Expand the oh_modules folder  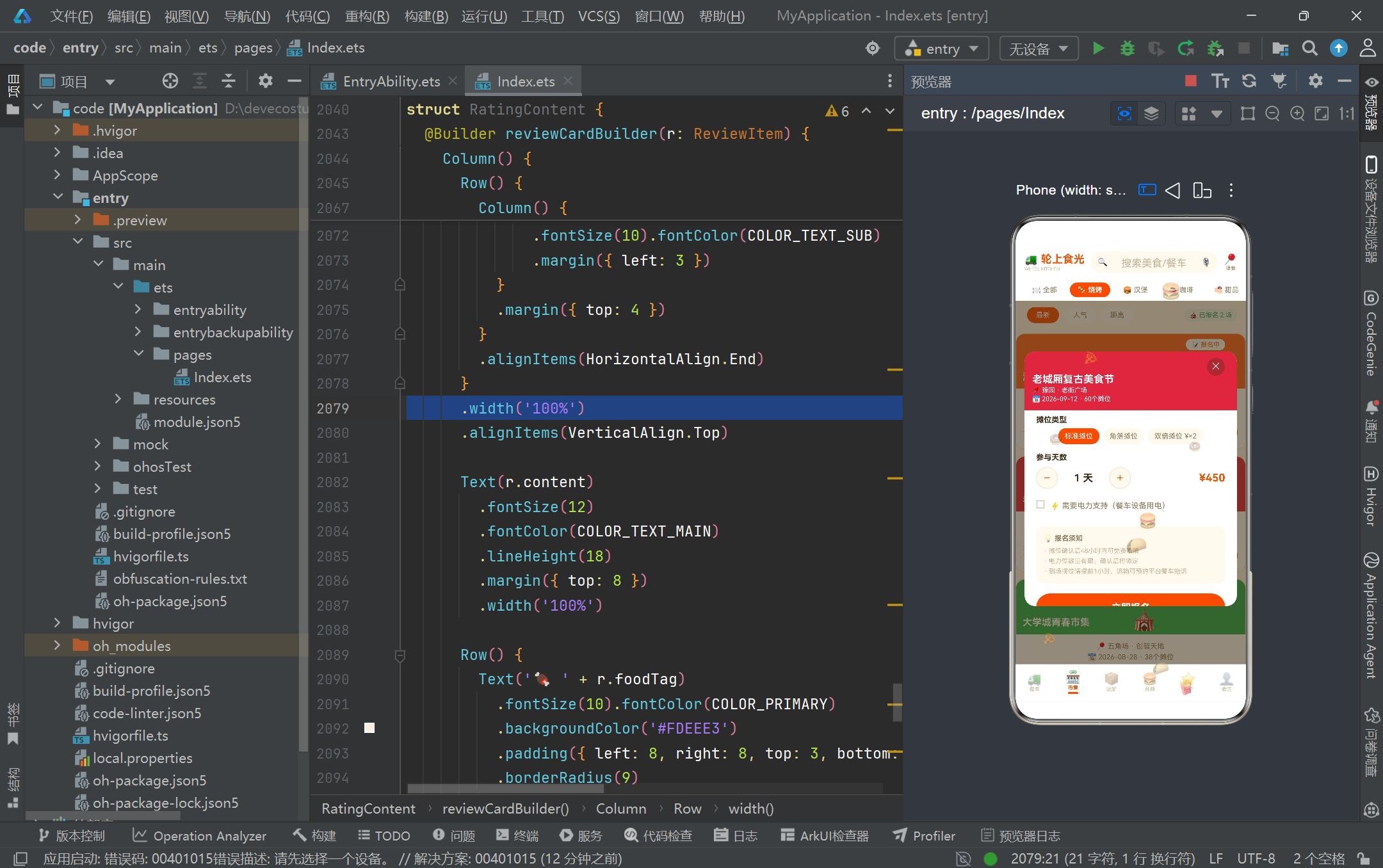[x=57, y=645]
